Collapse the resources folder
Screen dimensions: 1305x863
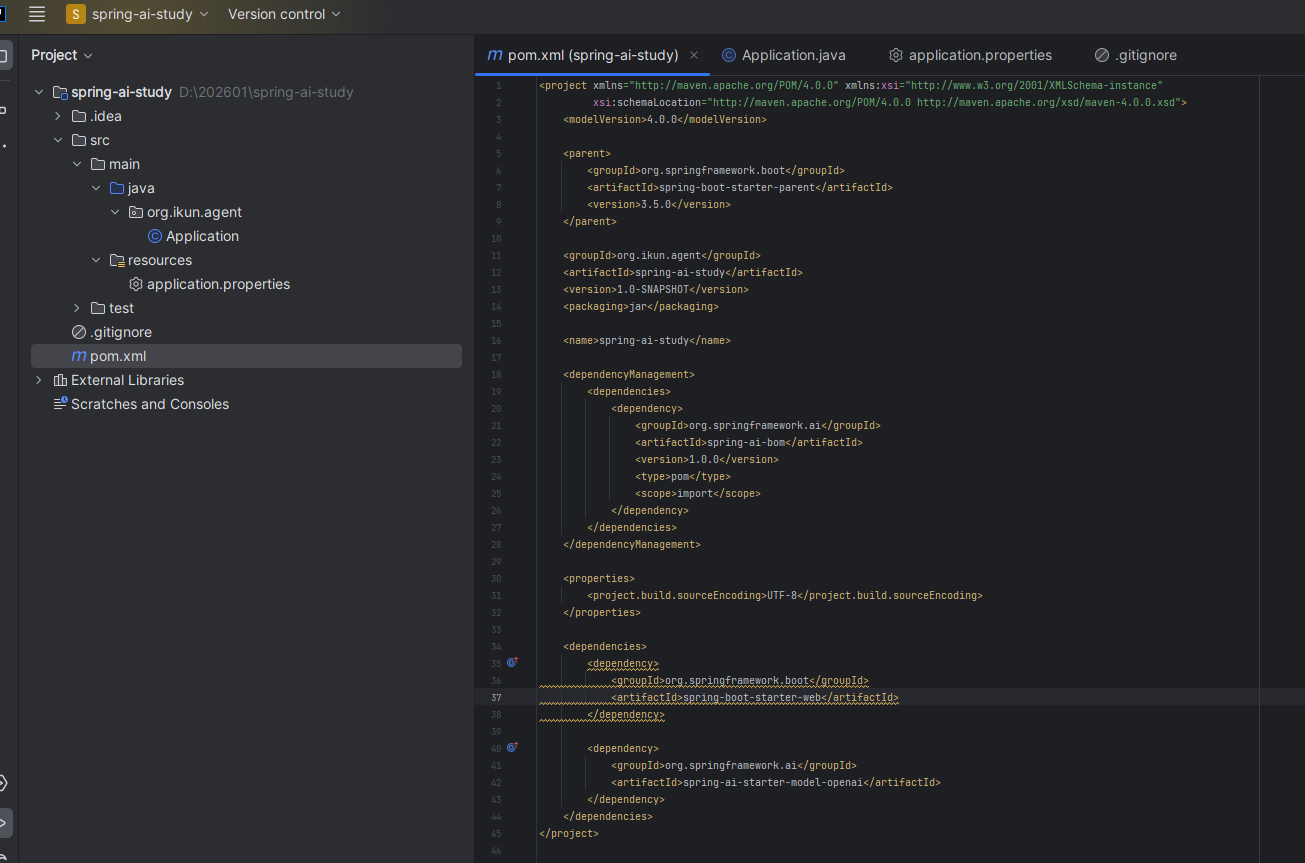point(96,260)
